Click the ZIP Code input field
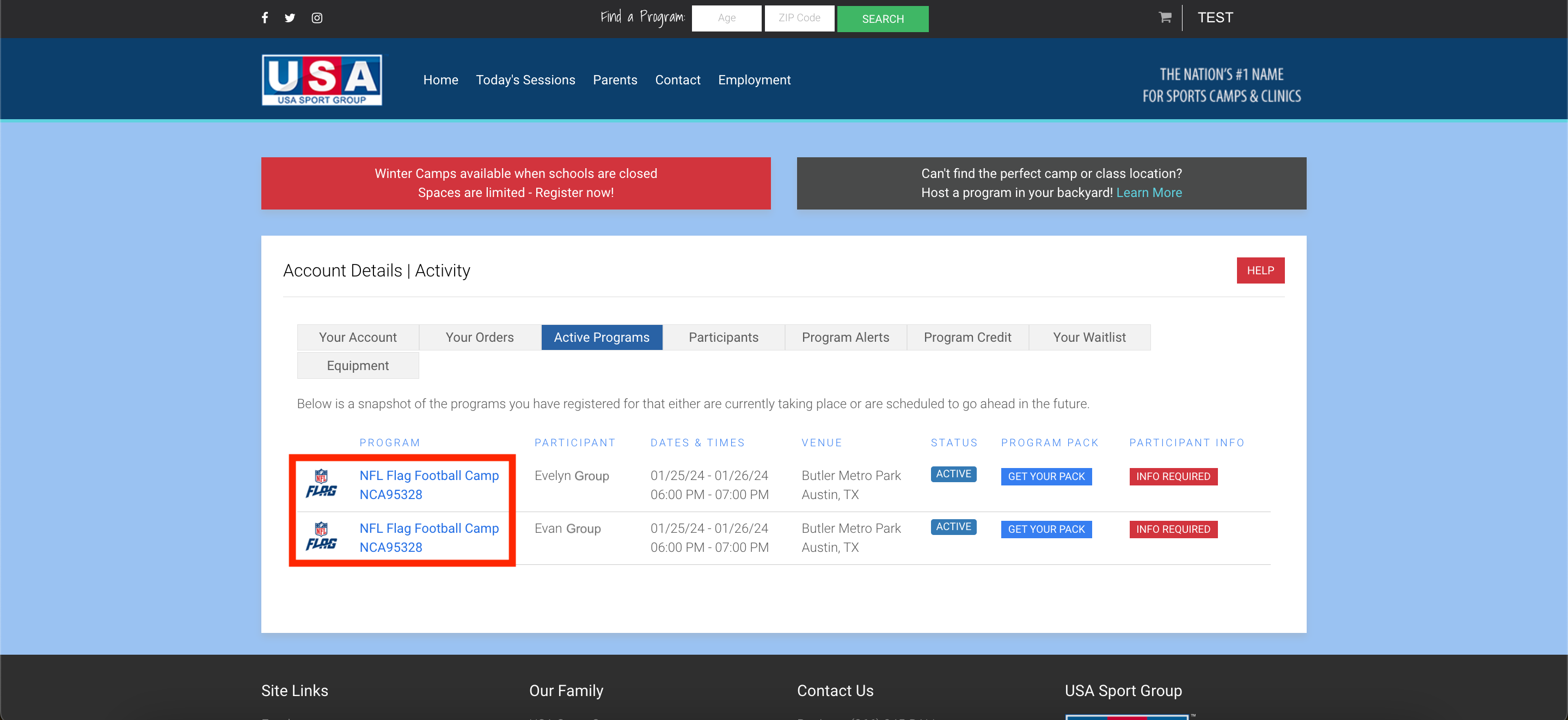 click(799, 19)
